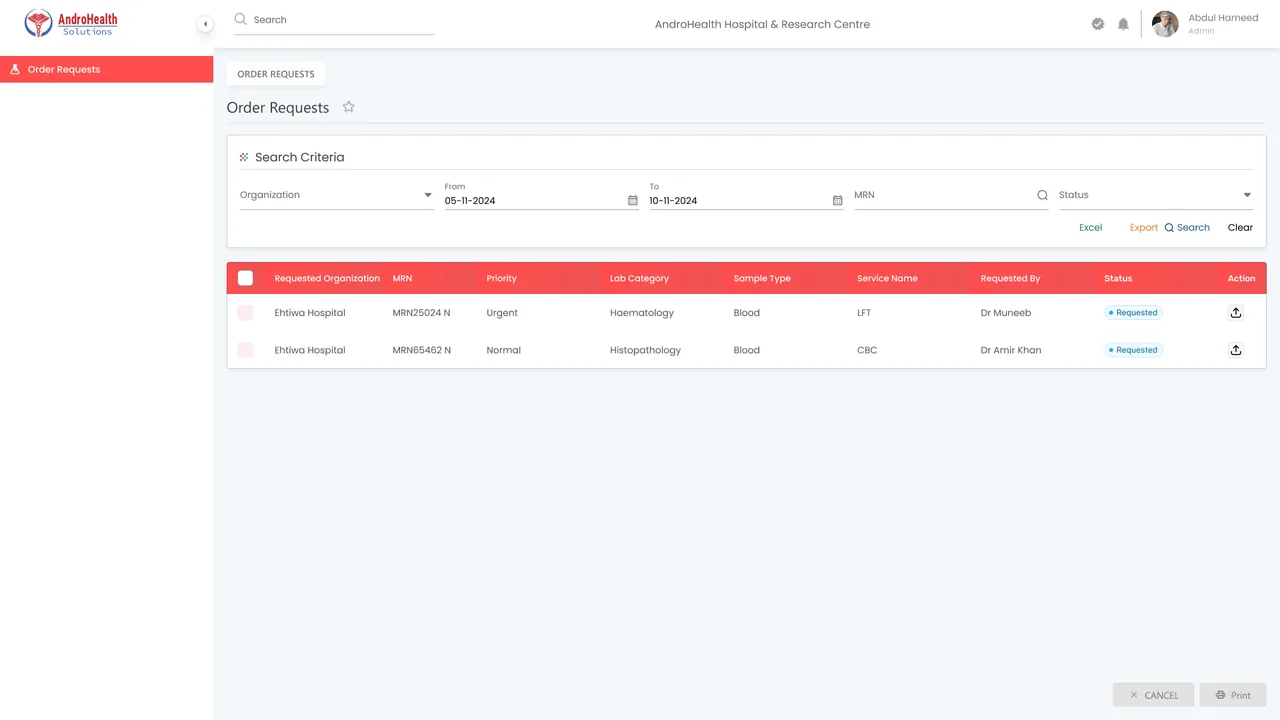1280x720 pixels.
Task: Check the Ehtiwa Hospital CBC row checkbox
Action: [246, 350]
